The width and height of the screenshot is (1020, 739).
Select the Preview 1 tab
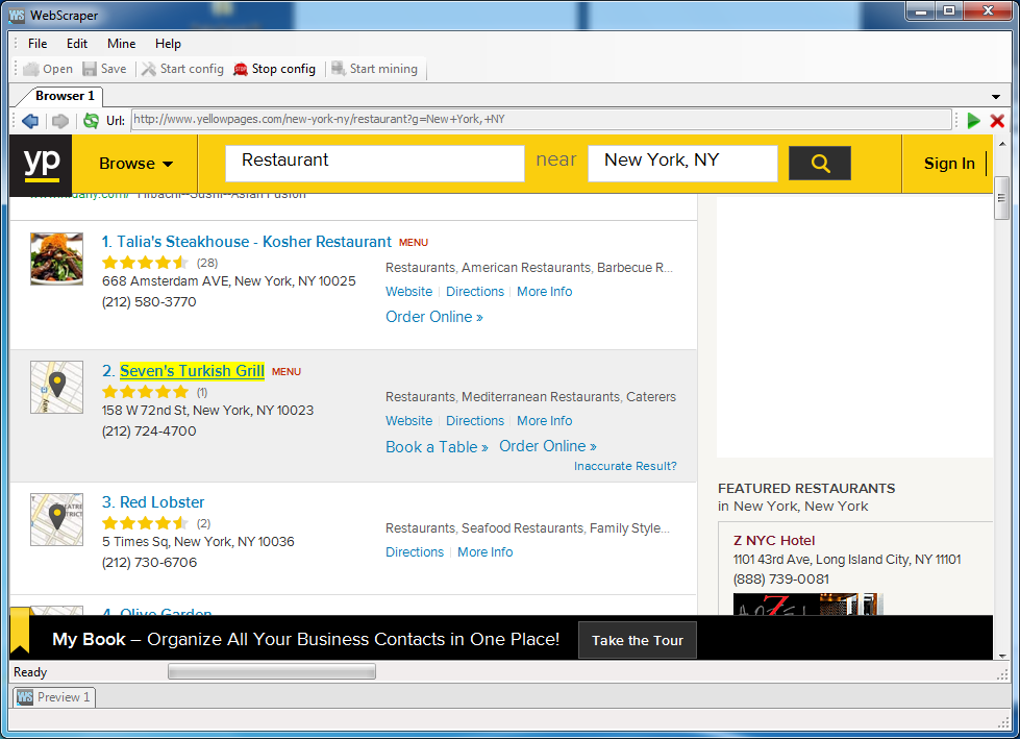[54, 697]
